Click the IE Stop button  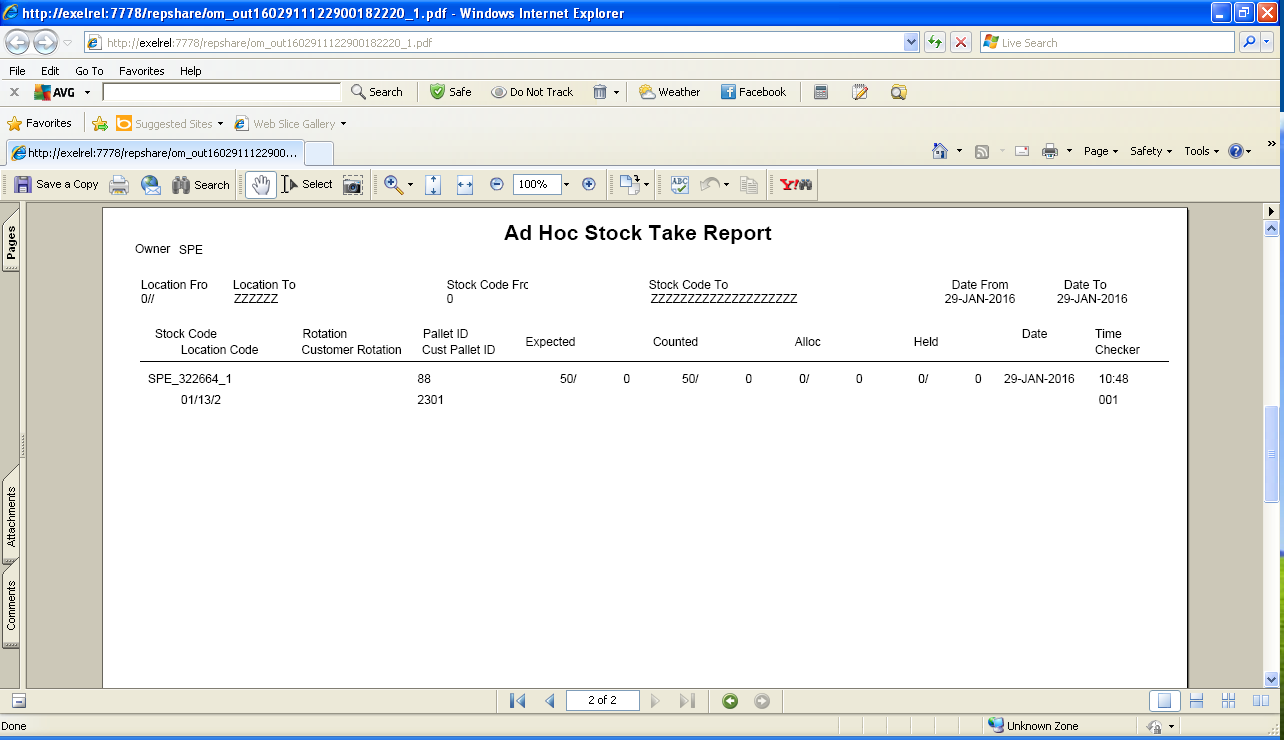[961, 42]
